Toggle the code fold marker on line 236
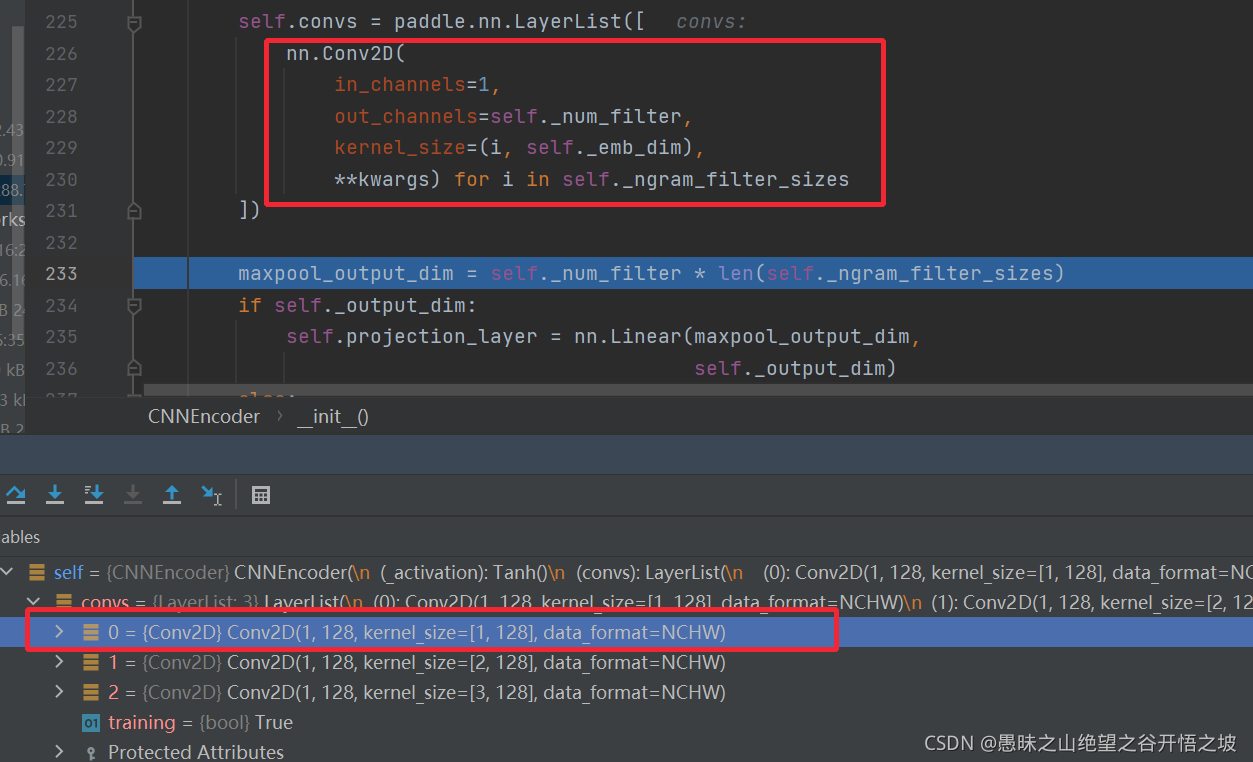The height and width of the screenshot is (762, 1253). pyautogui.click(x=135, y=368)
